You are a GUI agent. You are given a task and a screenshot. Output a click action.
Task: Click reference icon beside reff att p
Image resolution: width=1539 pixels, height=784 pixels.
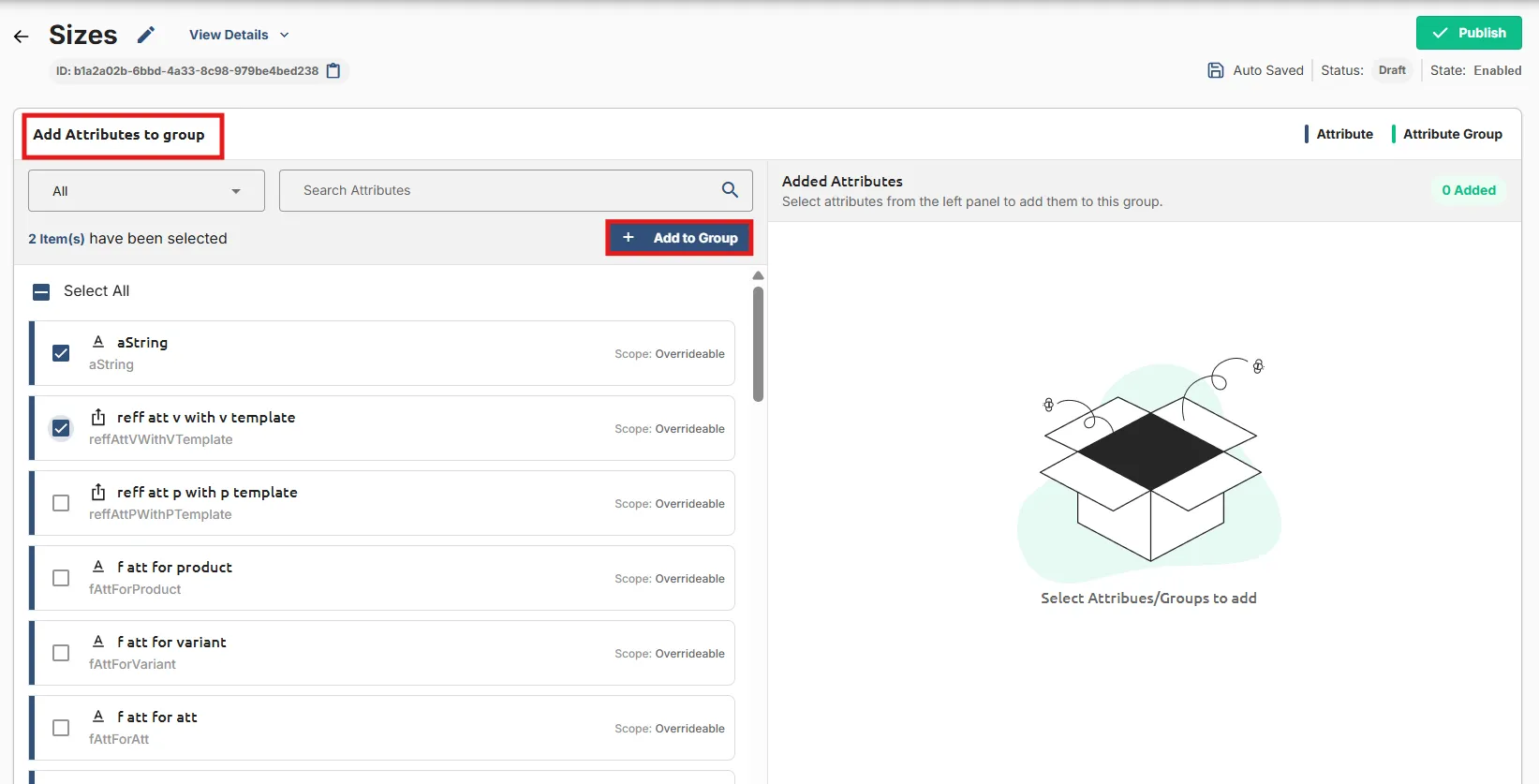pos(98,492)
